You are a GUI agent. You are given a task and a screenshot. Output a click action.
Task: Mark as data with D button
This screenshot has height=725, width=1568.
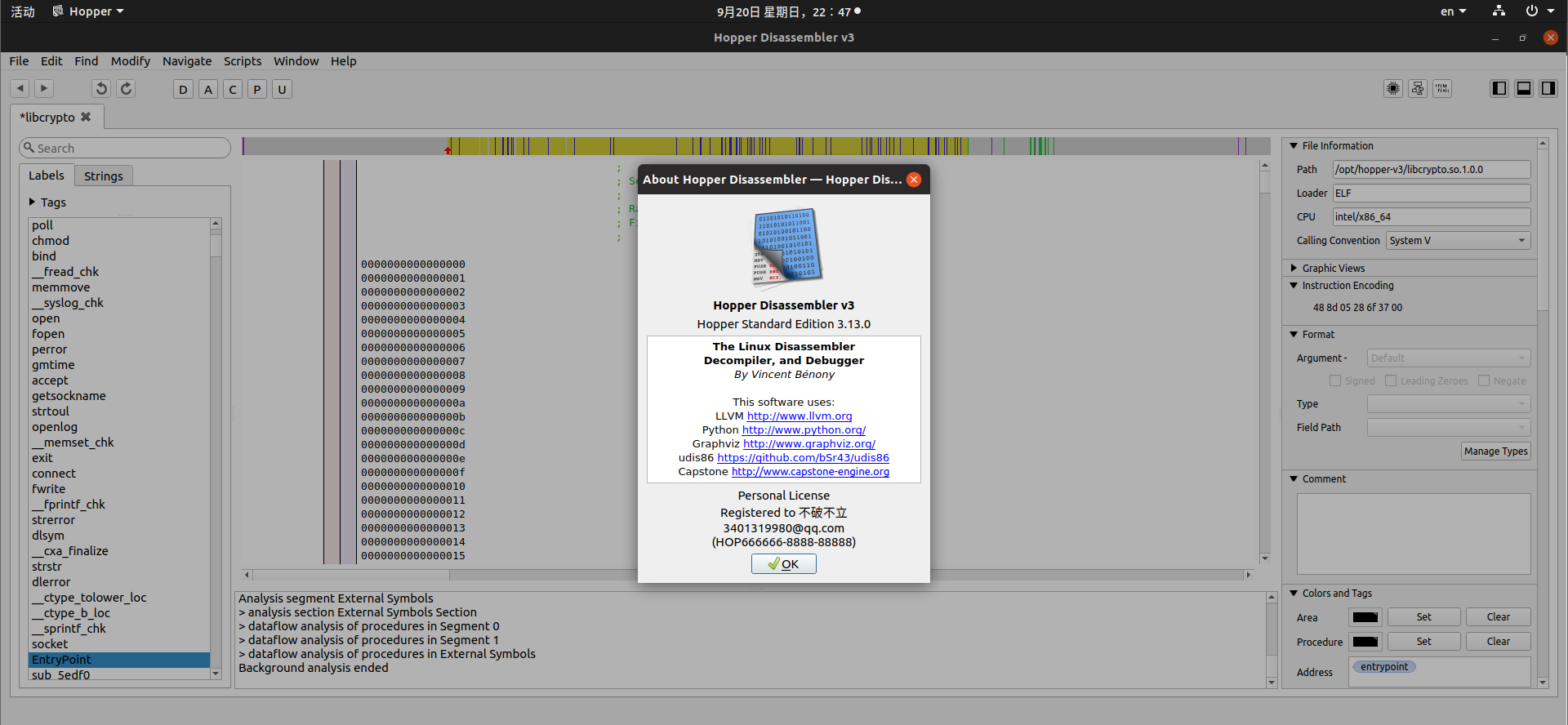[x=183, y=89]
